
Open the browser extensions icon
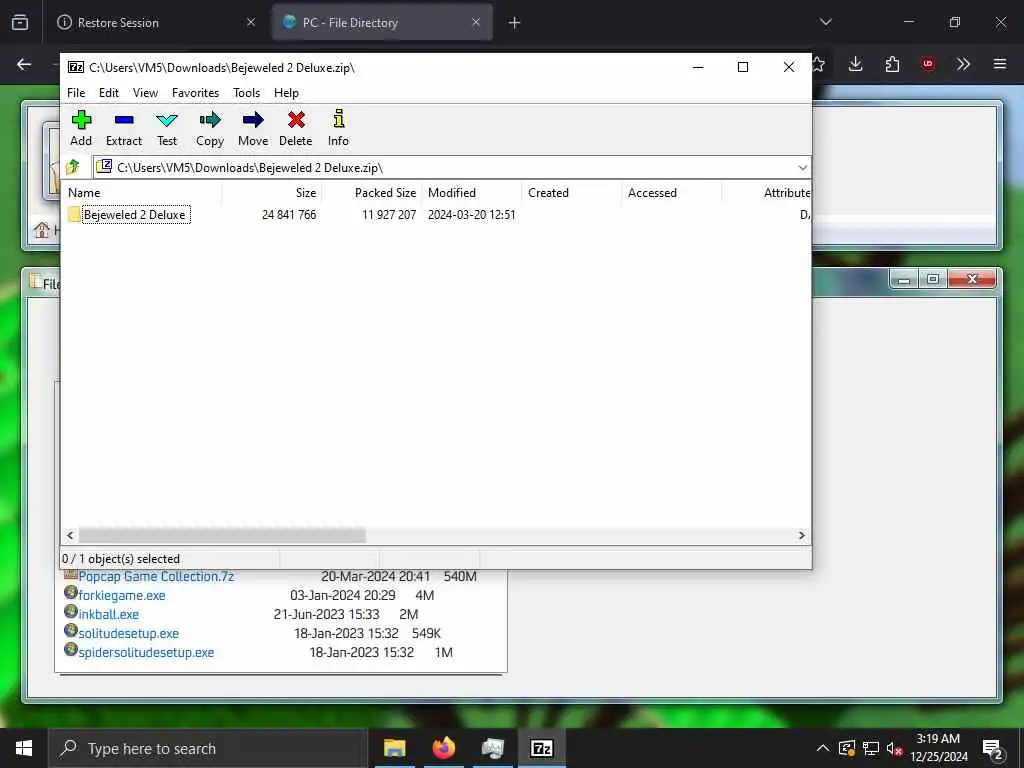tap(892, 64)
